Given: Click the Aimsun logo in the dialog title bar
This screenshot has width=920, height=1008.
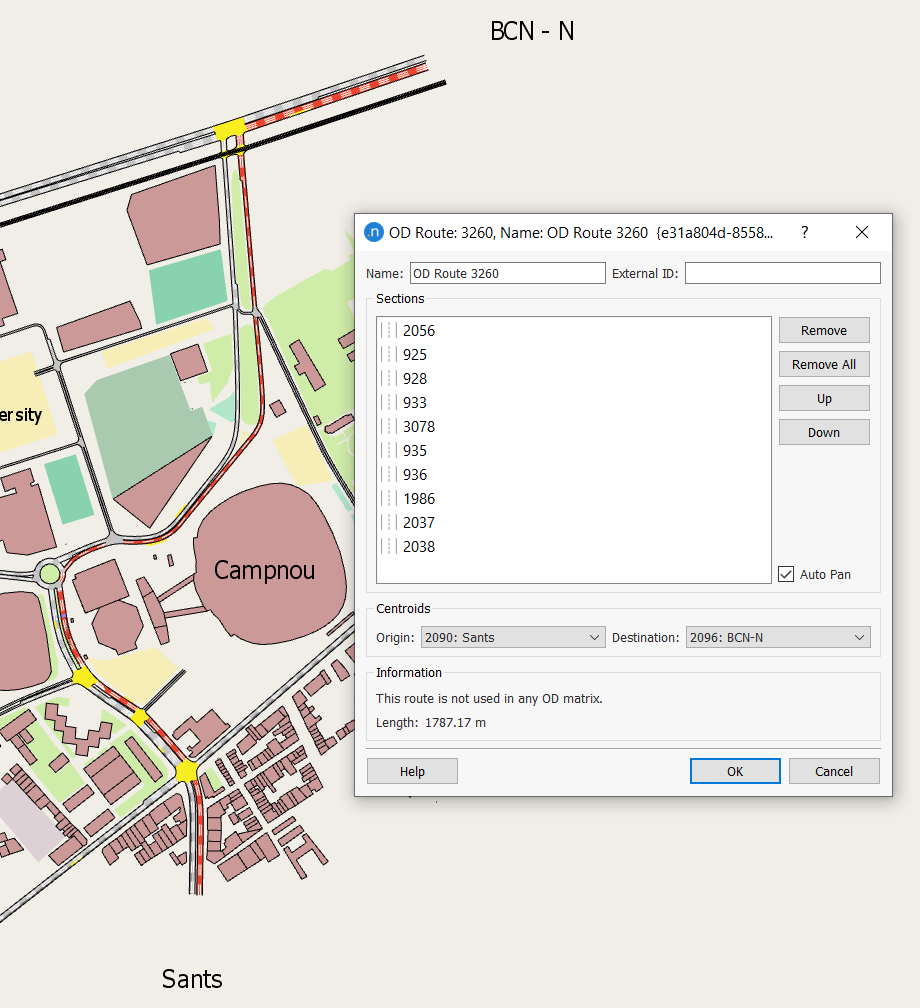Looking at the screenshot, I should [372, 232].
